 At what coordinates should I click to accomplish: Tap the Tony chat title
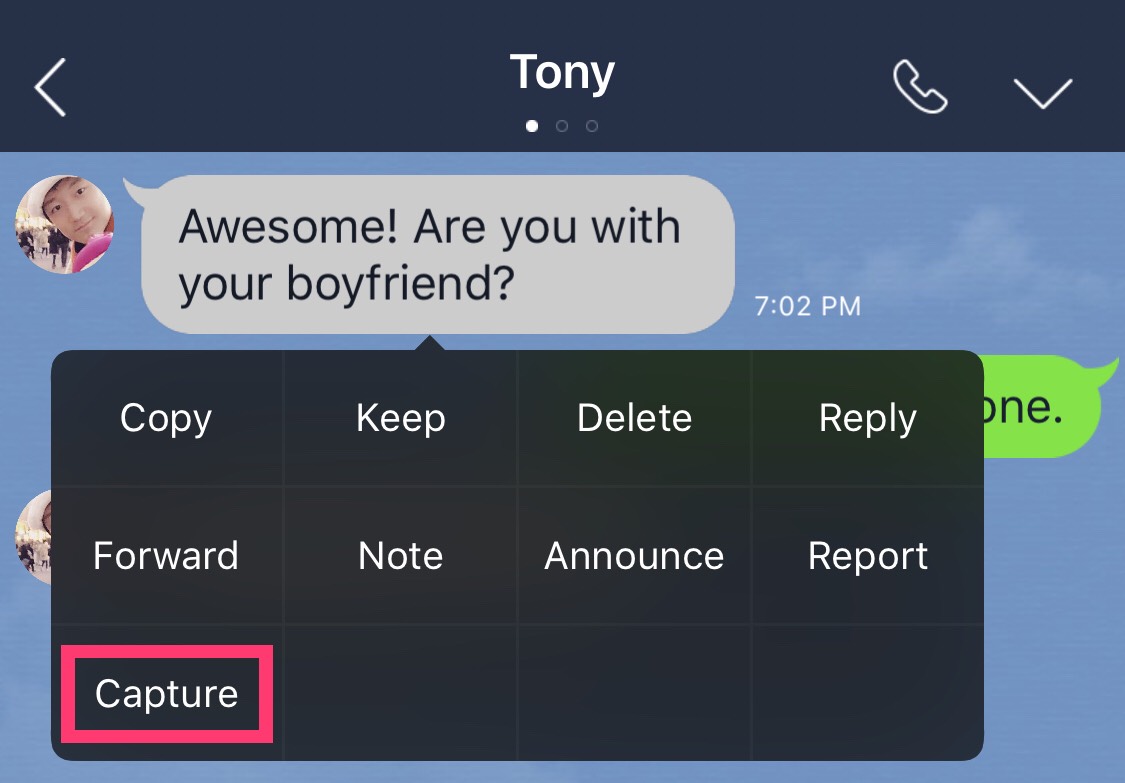point(562,73)
